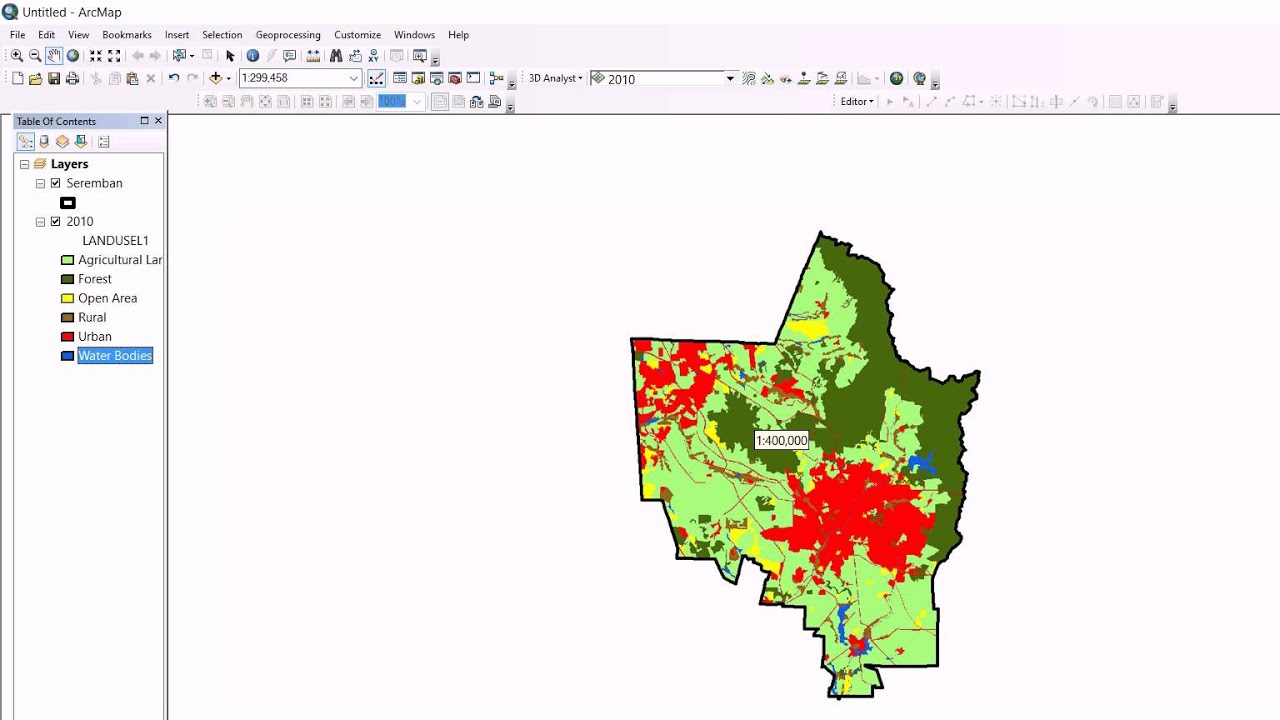Viewport: 1280px width, 720px height.
Task: Toggle visibility of Seremban layer
Action: tap(56, 183)
